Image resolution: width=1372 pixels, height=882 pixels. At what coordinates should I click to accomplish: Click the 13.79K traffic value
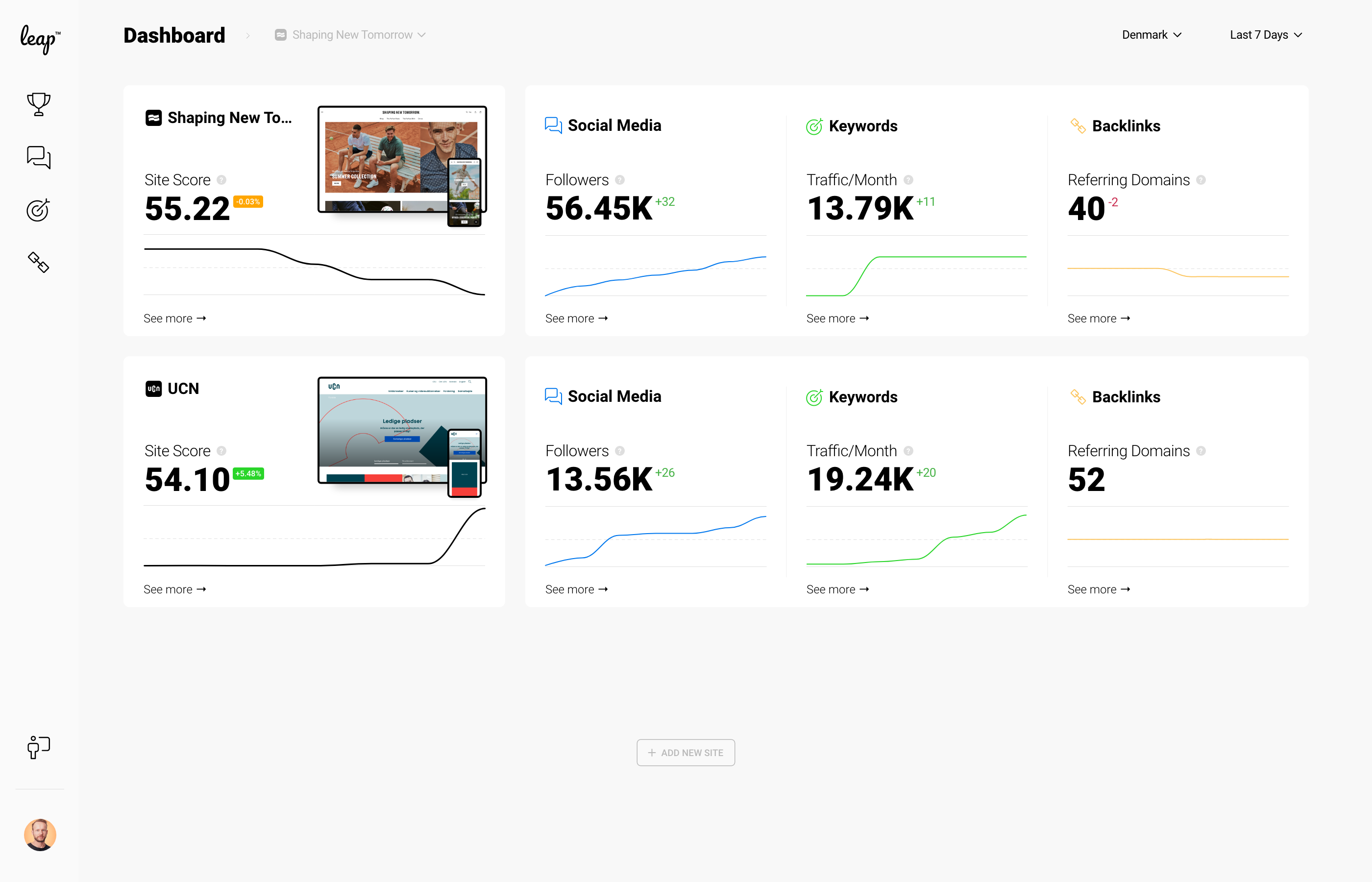tap(860, 208)
